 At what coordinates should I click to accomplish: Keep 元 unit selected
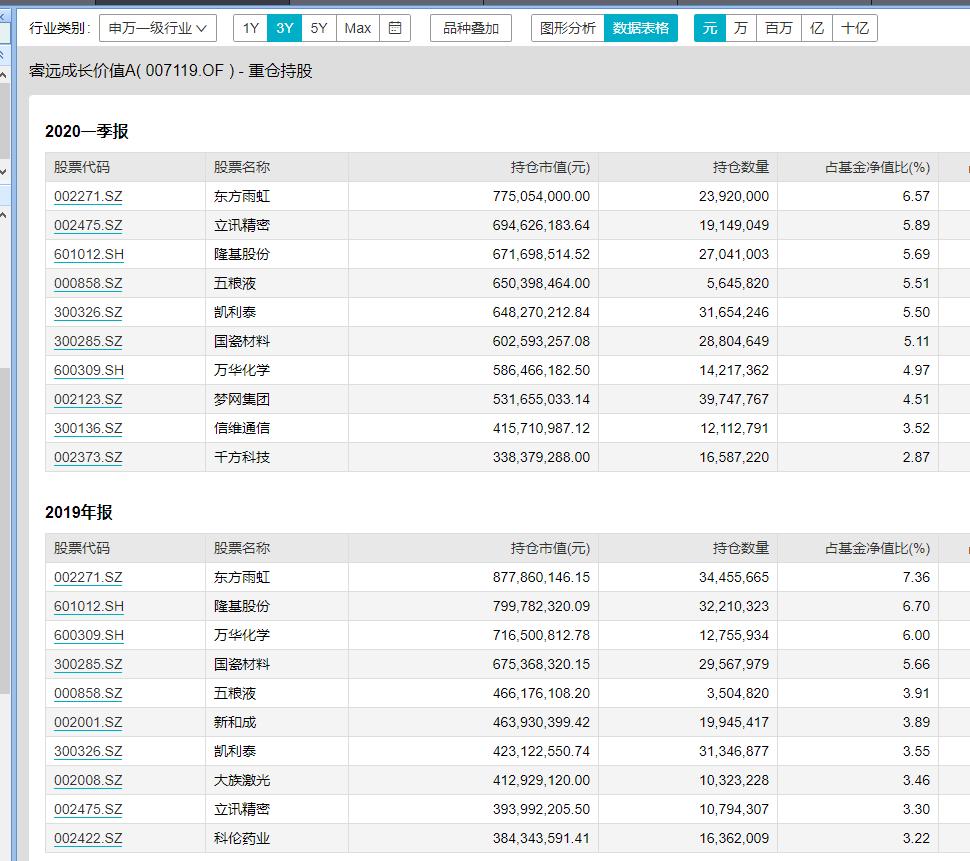tap(708, 27)
